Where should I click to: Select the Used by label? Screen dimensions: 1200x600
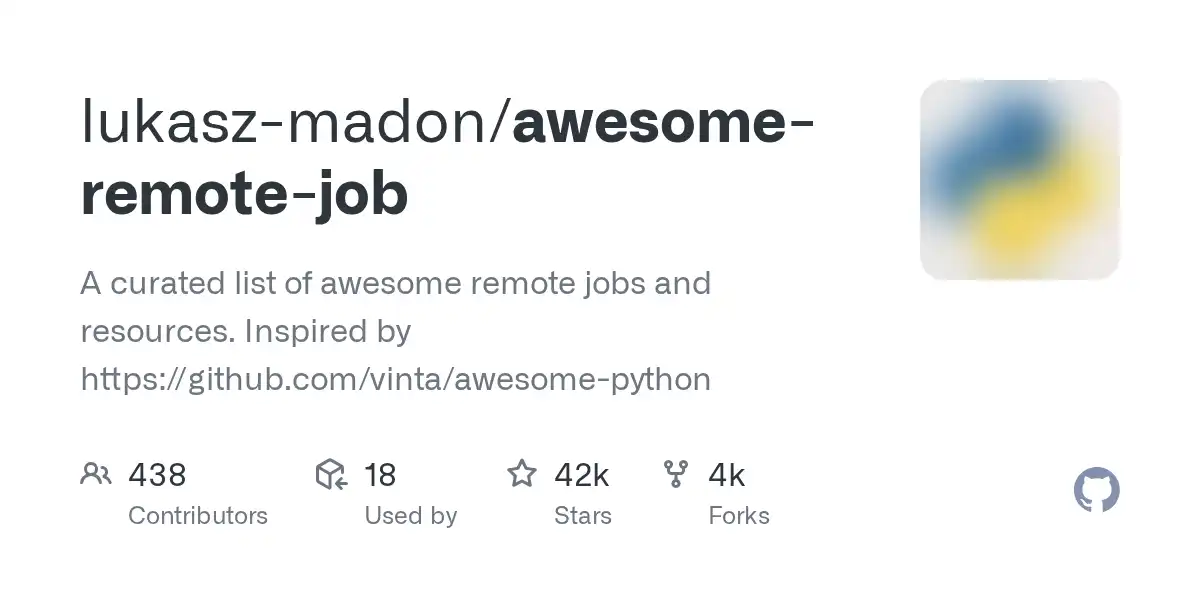point(411,516)
